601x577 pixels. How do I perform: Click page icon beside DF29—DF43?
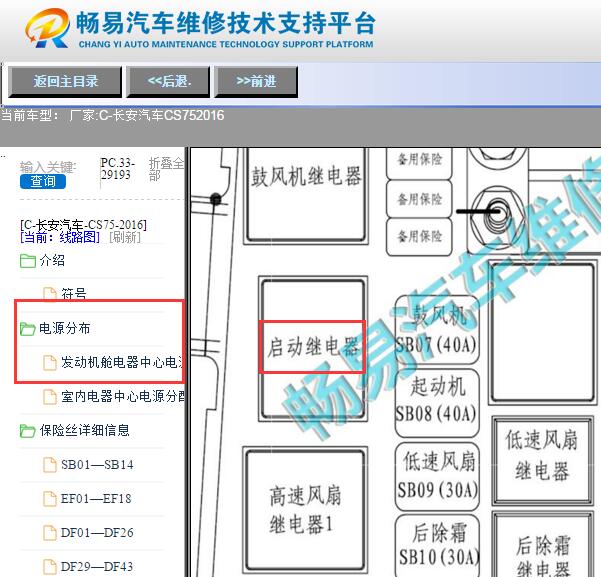point(49,567)
